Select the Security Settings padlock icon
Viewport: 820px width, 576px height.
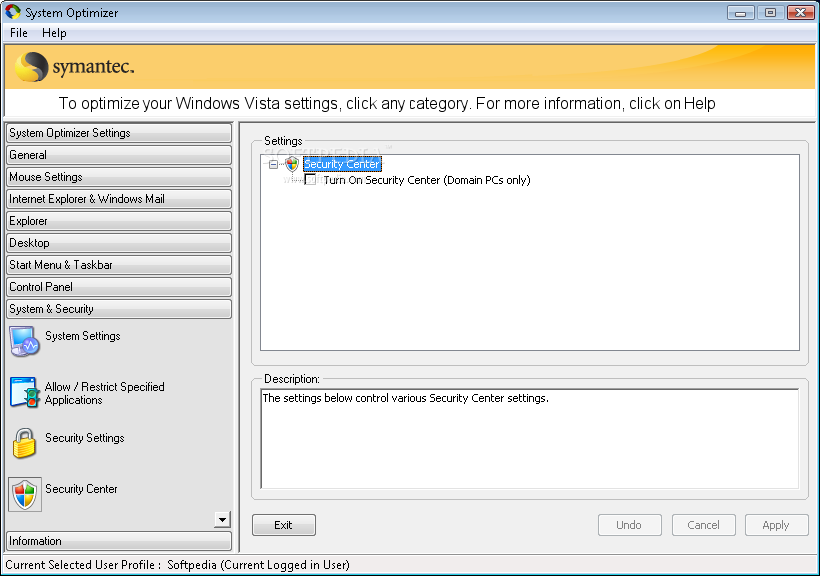point(24,443)
